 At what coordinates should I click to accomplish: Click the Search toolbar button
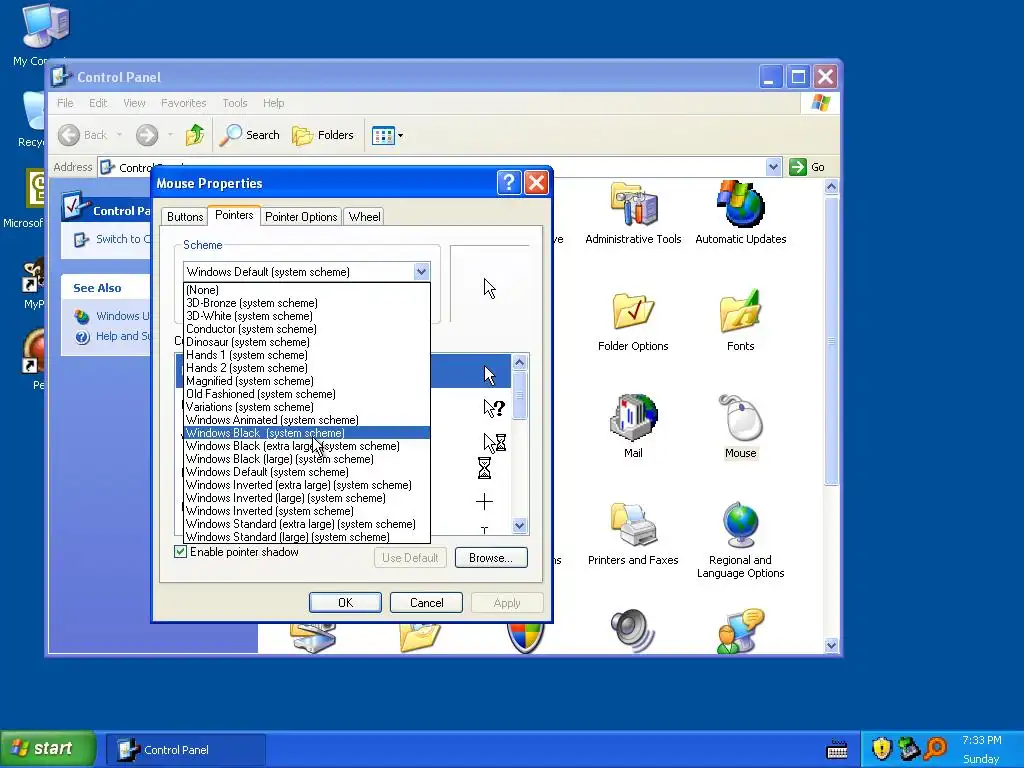(249, 135)
